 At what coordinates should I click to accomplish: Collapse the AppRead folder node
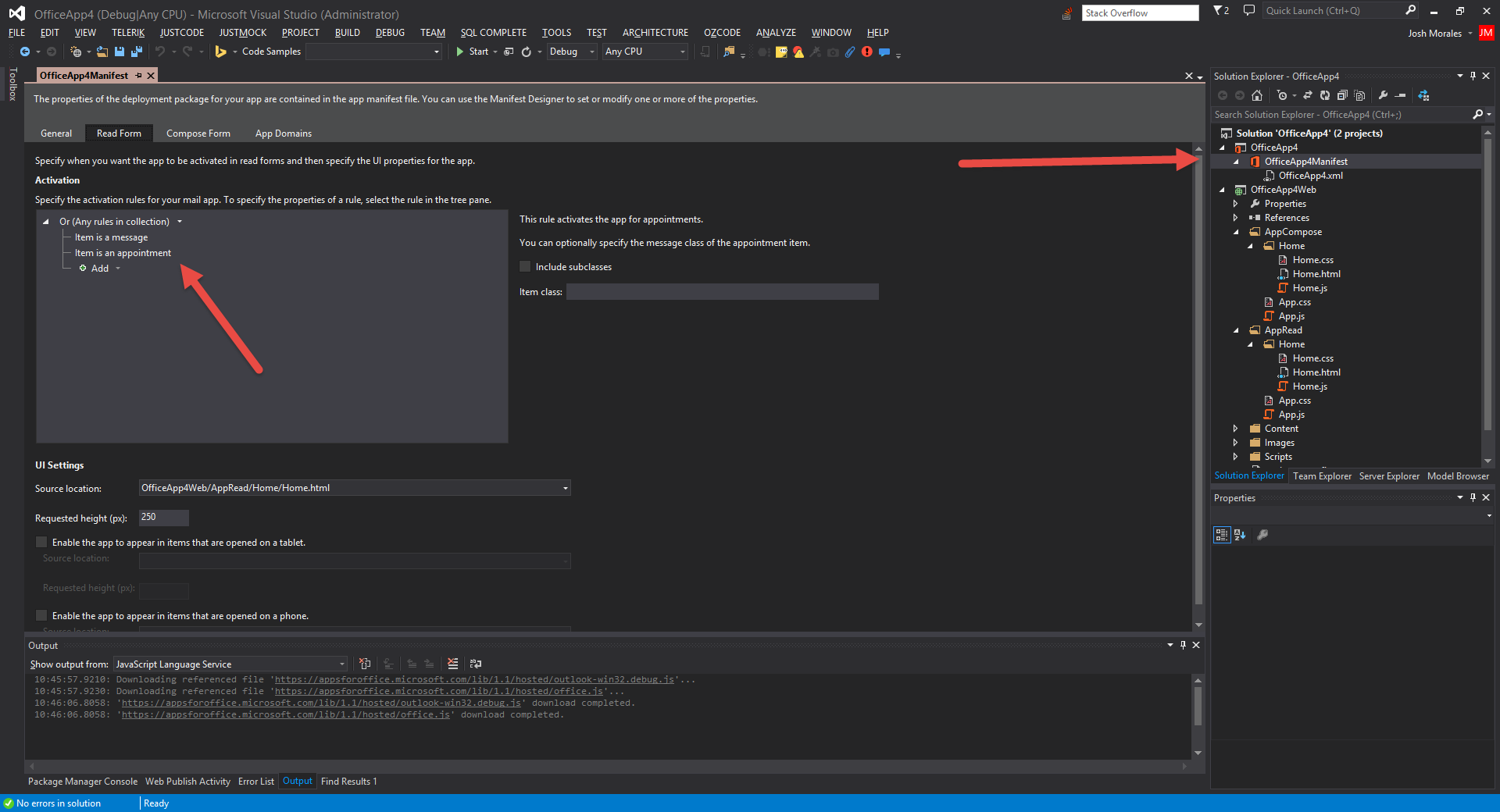tap(1236, 329)
